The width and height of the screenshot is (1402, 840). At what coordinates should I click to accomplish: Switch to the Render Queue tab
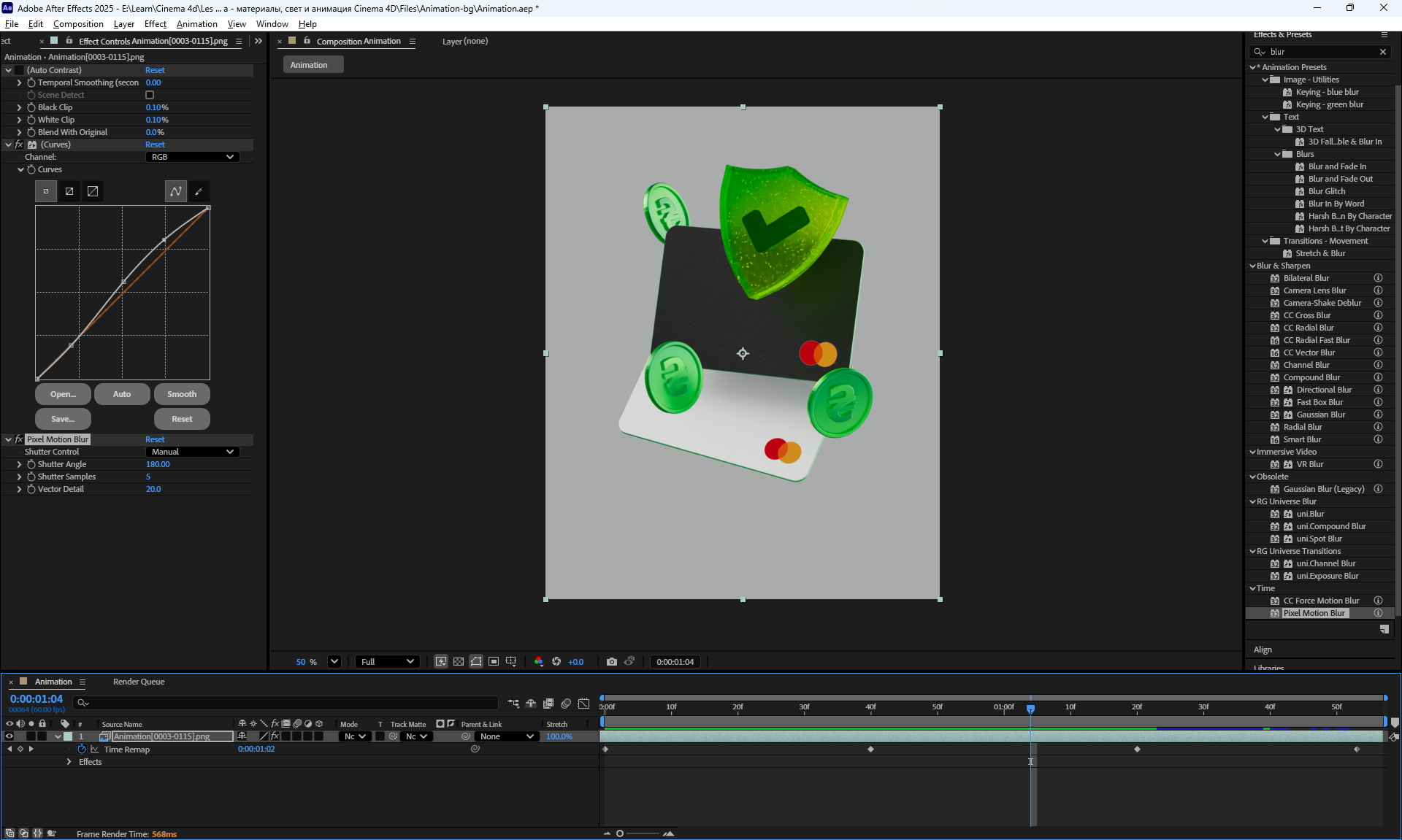coord(139,682)
